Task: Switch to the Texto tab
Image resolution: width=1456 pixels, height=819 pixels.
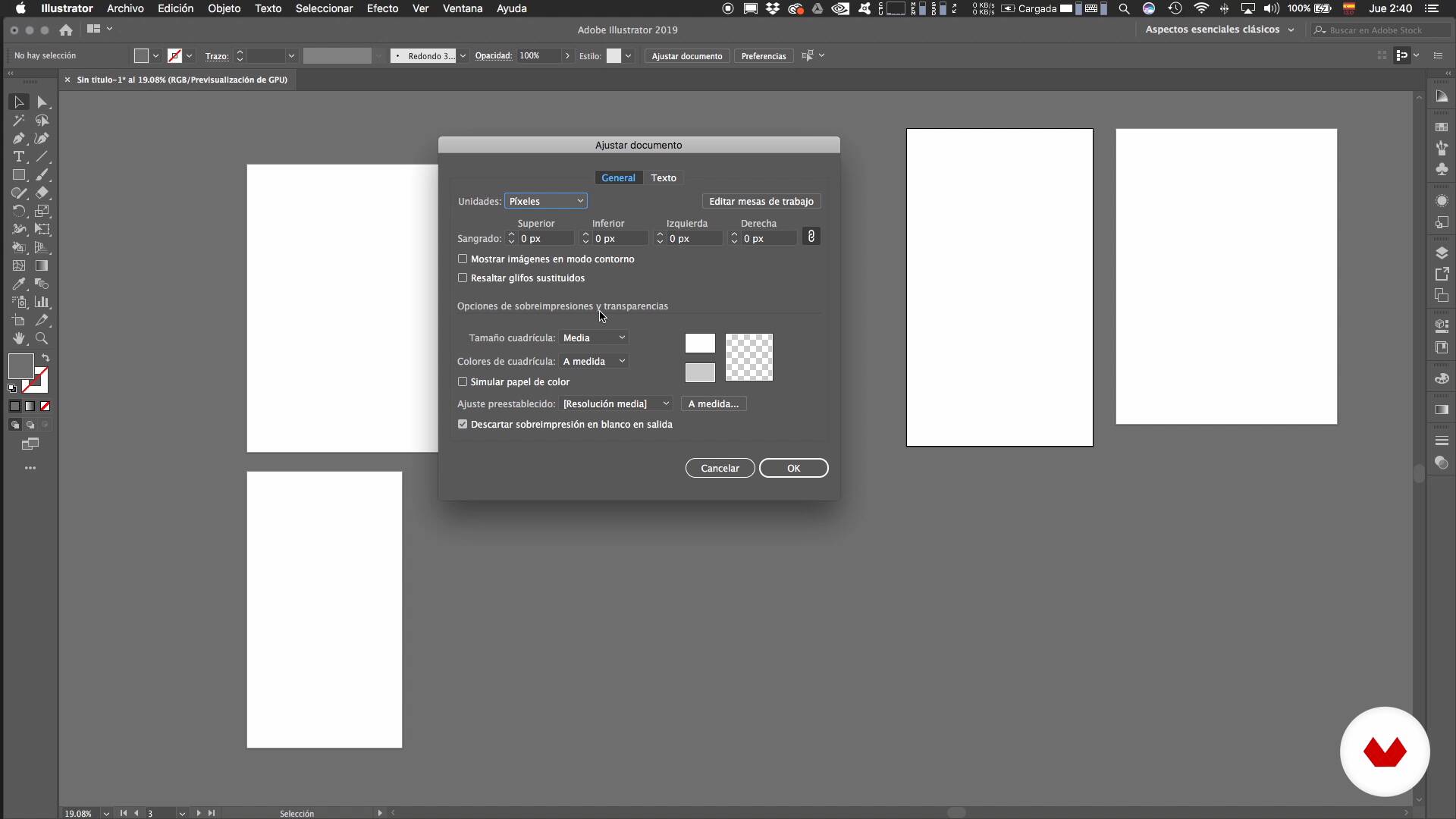Action: pyautogui.click(x=663, y=178)
